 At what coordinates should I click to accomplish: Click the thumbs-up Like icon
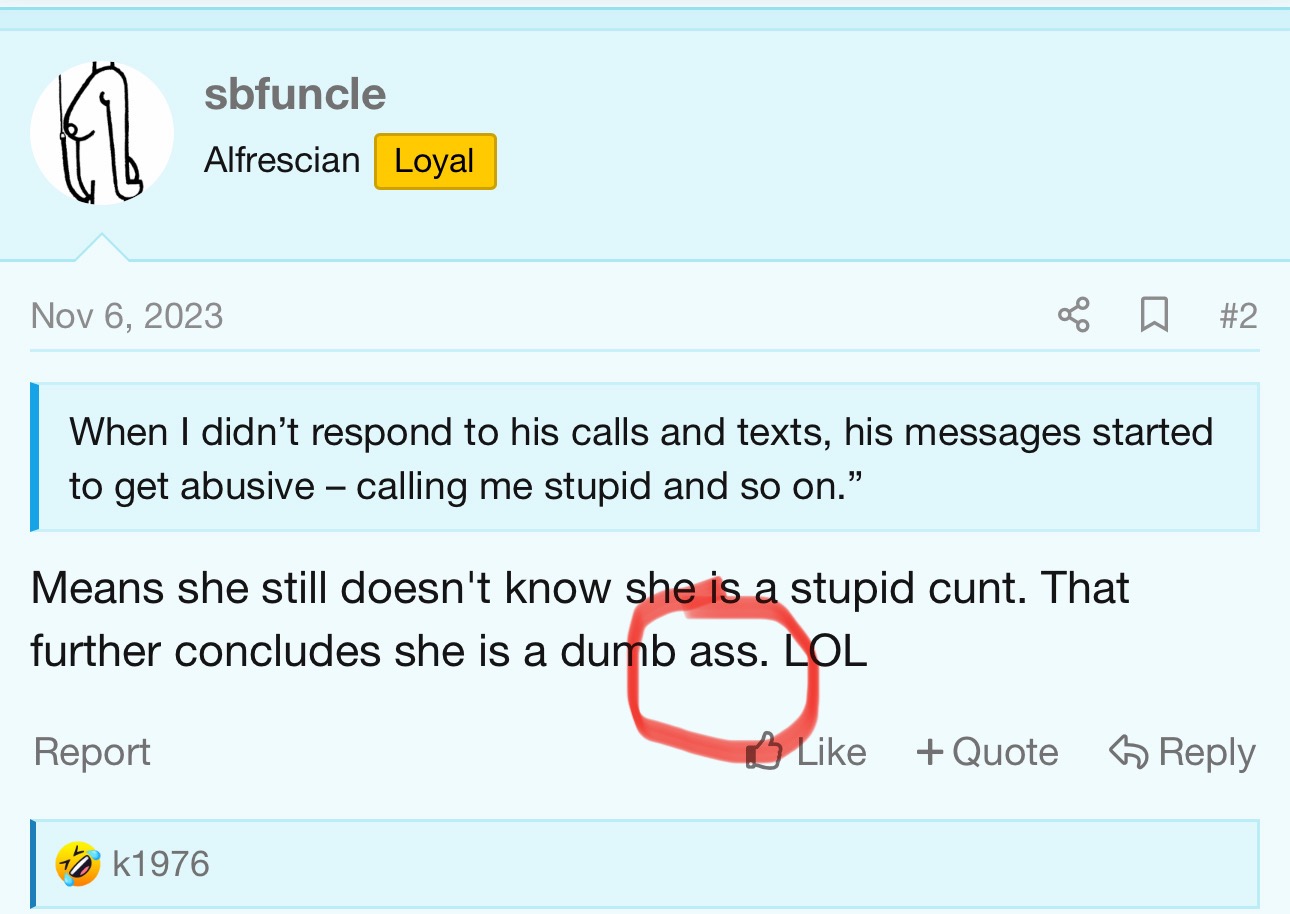pyautogui.click(x=765, y=751)
